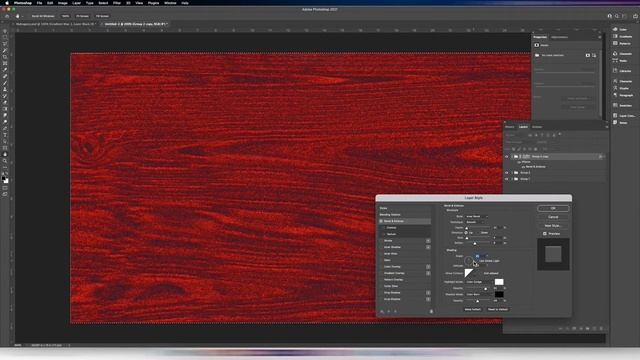Hide the Group 1 layer
The width and height of the screenshot is (640, 360).
pyautogui.click(x=507, y=179)
